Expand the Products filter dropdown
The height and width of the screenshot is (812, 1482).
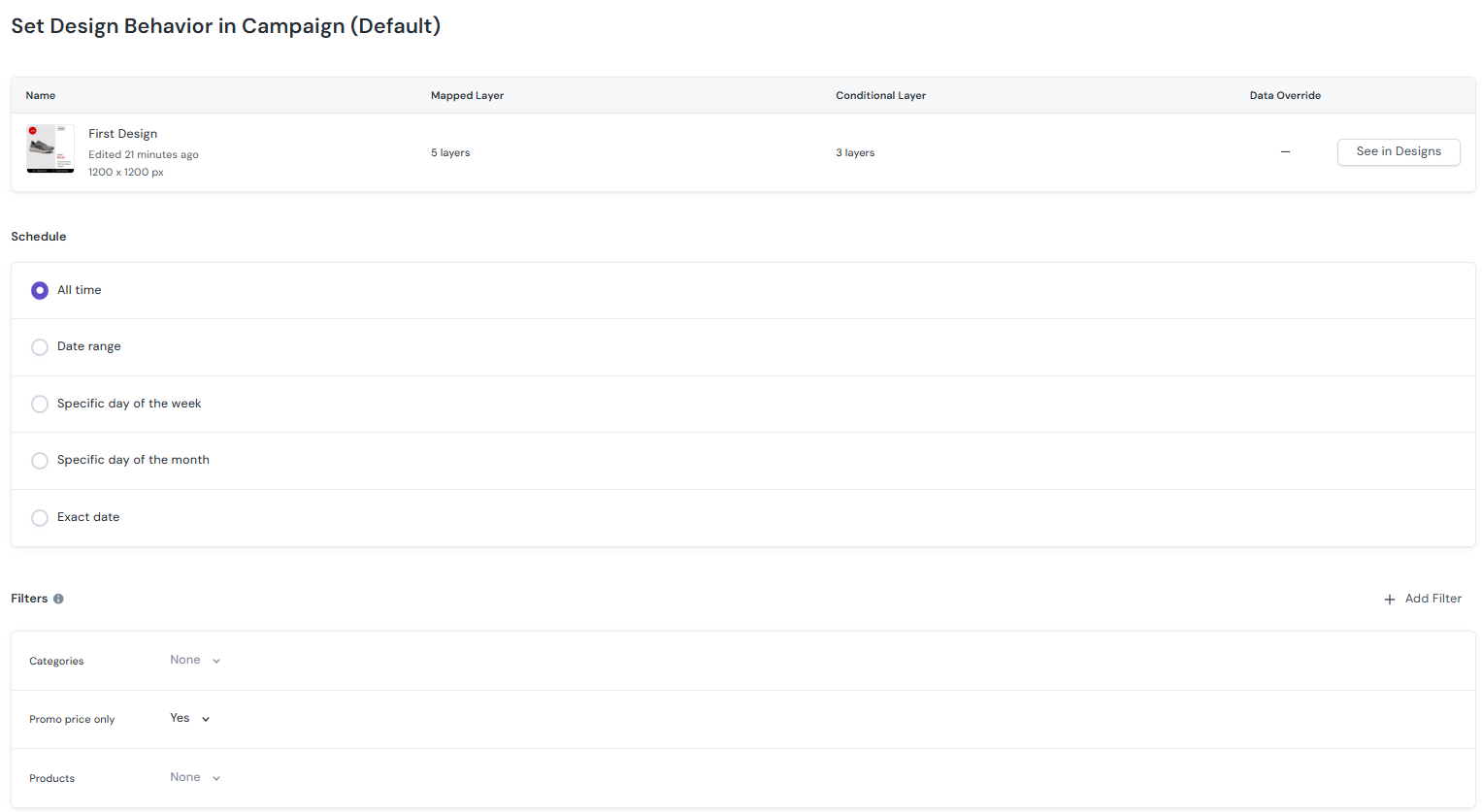(195, 778)
